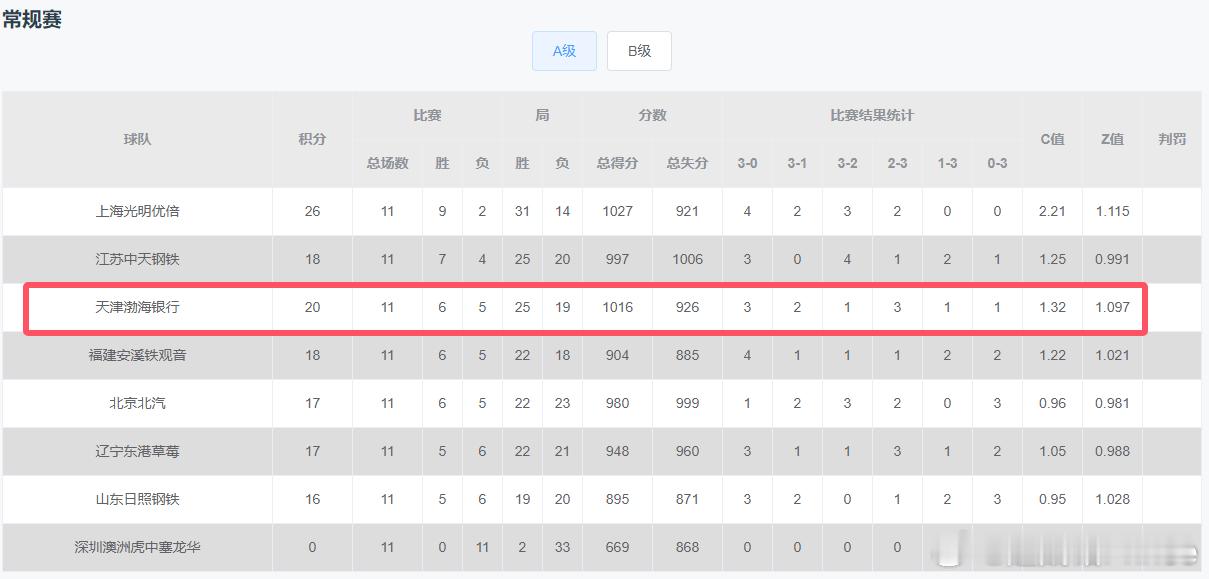
Task: Click the 3-0 column header
Action: pos(747,163)
